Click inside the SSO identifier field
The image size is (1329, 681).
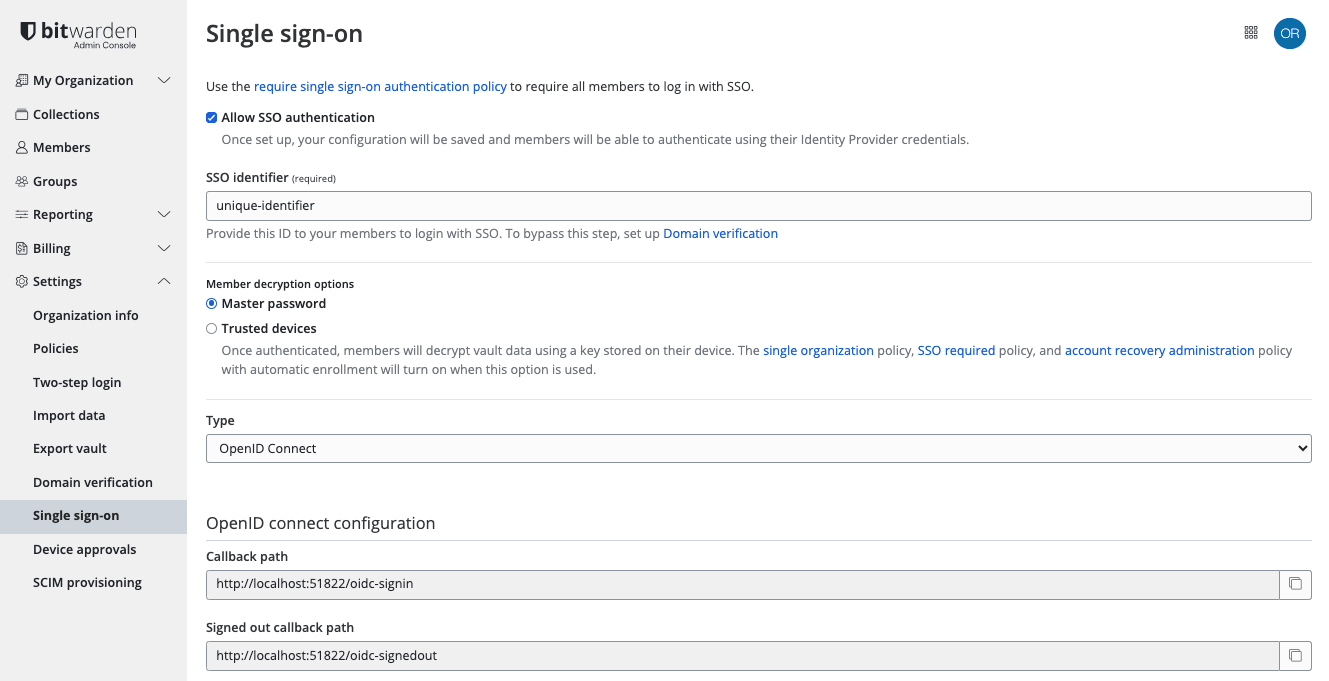757,206
